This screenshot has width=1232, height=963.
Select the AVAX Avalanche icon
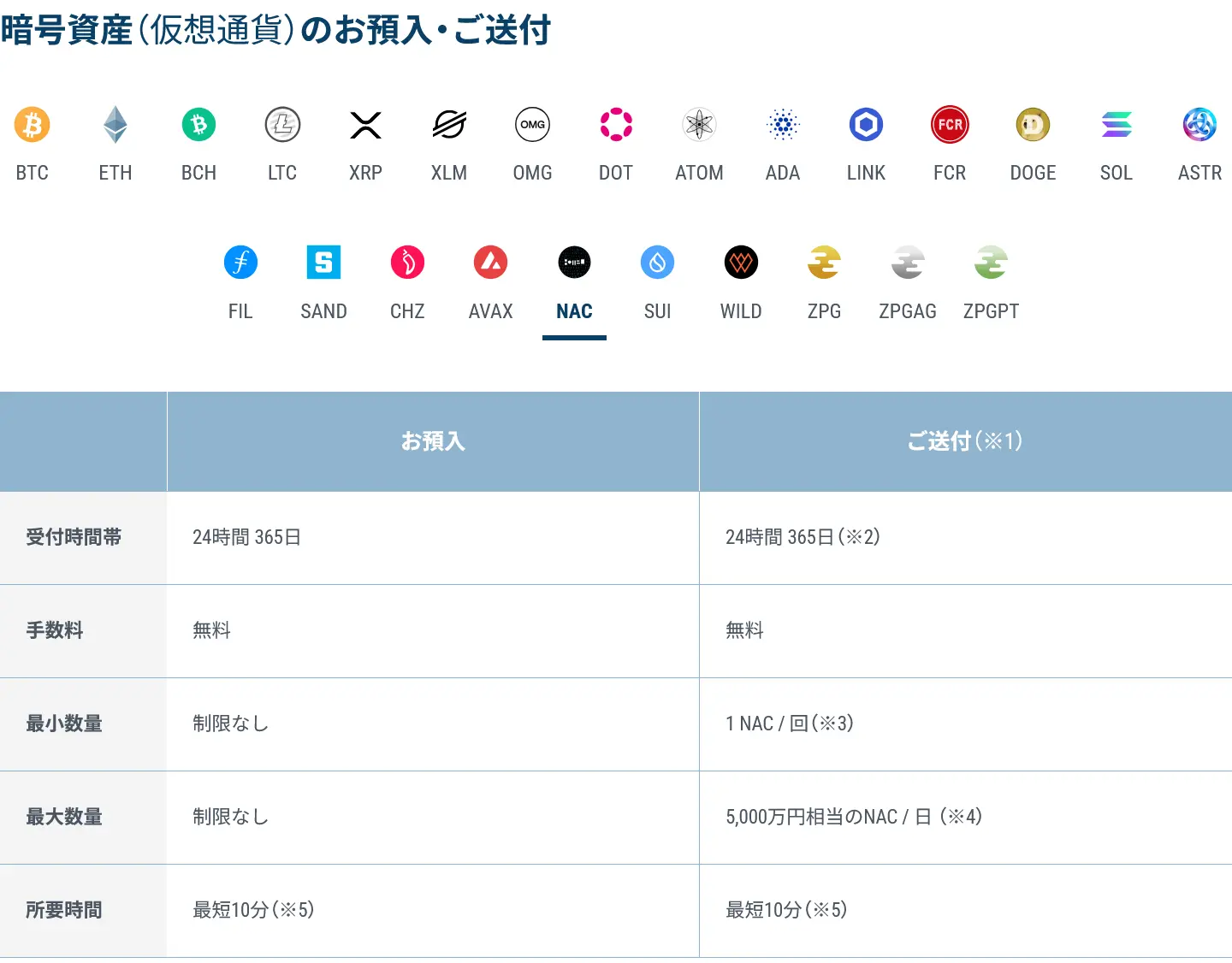click(491, 262)
